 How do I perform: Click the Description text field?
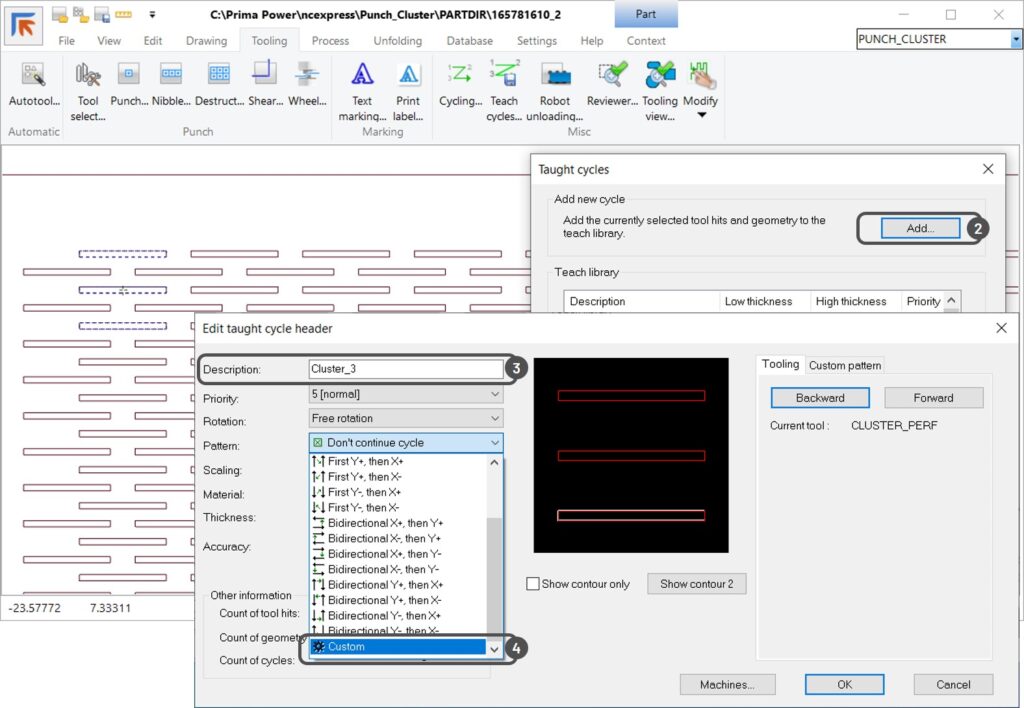pos(405,369)
